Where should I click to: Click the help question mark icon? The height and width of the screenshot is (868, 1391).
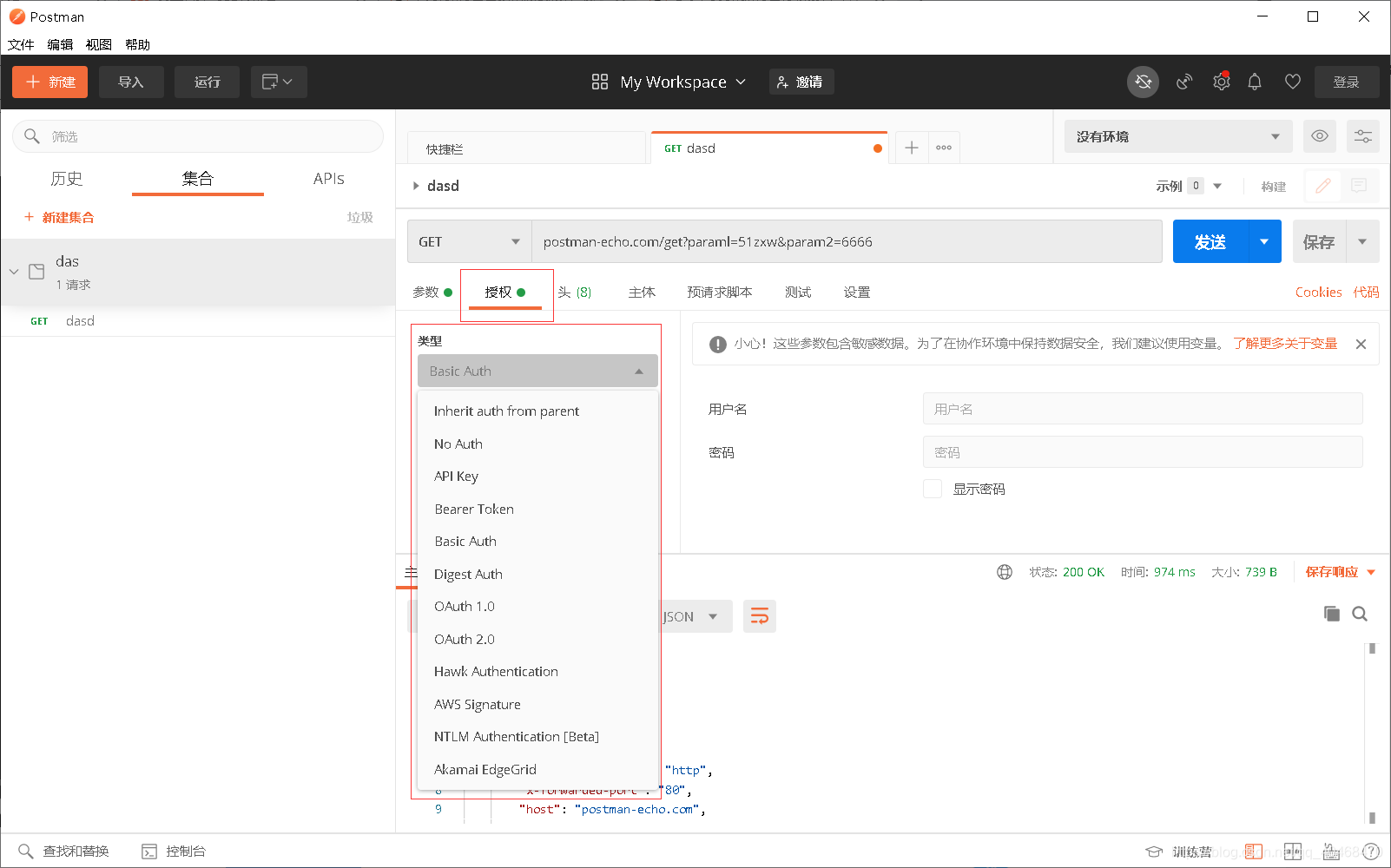pos(1371,852)
